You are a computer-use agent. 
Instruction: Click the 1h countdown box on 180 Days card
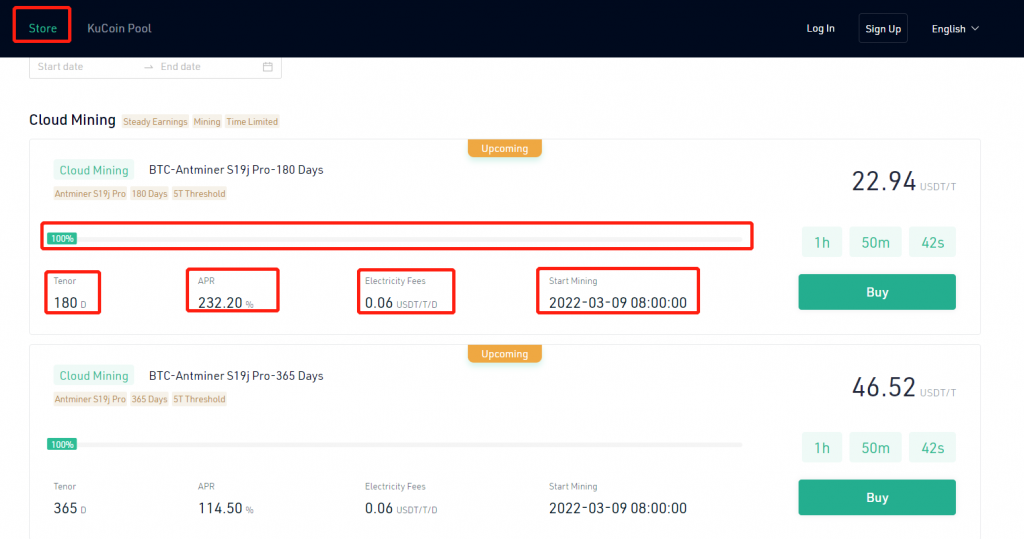[822, 242]
